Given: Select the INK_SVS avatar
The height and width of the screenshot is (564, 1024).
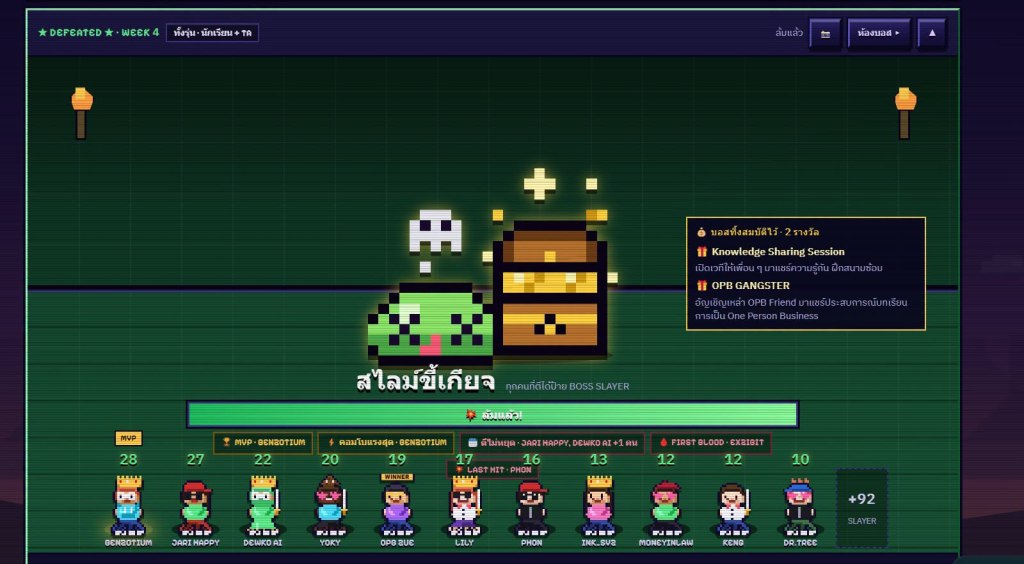Looking at the screenshot, I should [599, 506].
